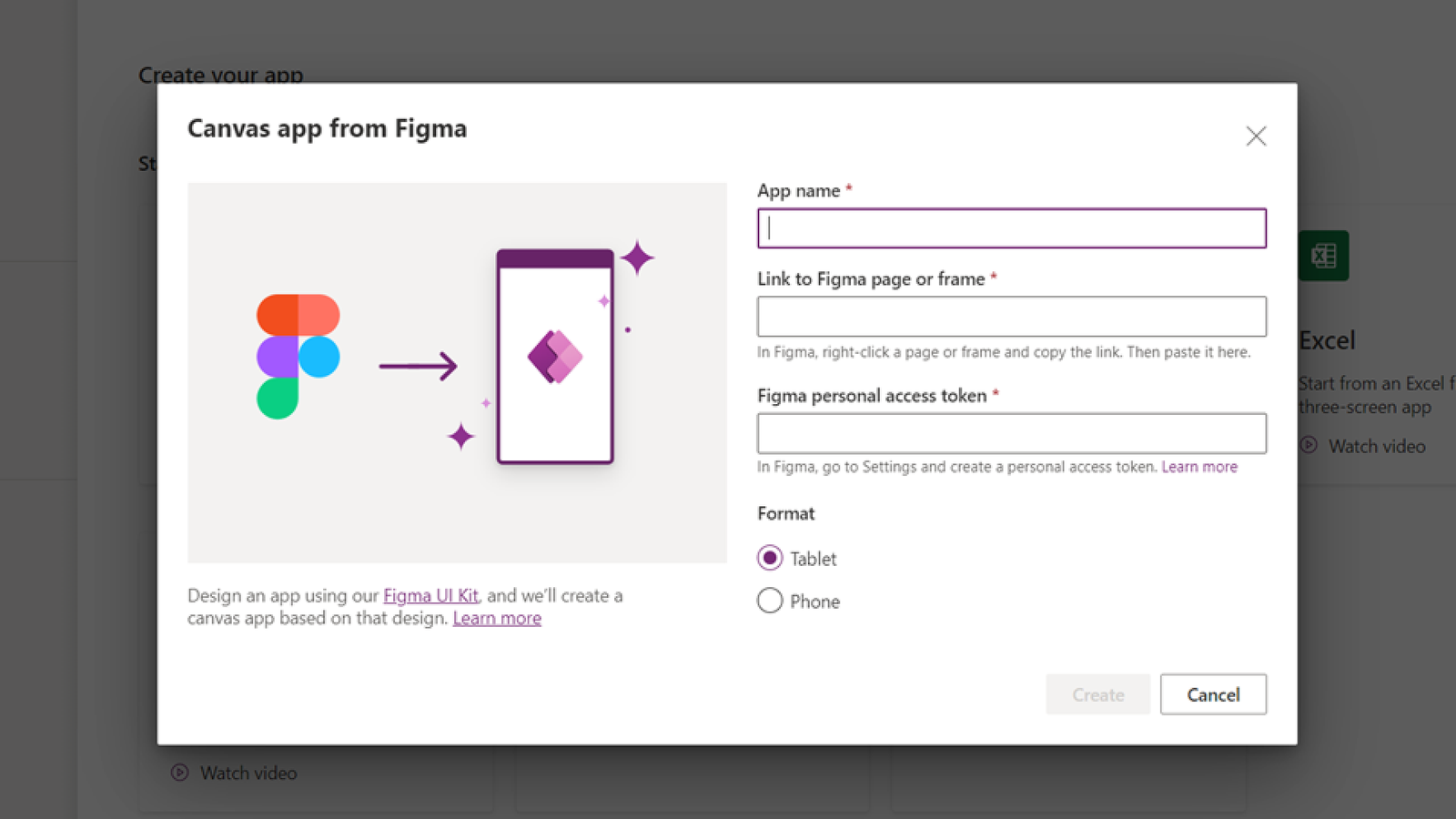Viewport: 1456px width, 819px height.
Task: Focus the App name text field
Action: (x=1011, y=228)
